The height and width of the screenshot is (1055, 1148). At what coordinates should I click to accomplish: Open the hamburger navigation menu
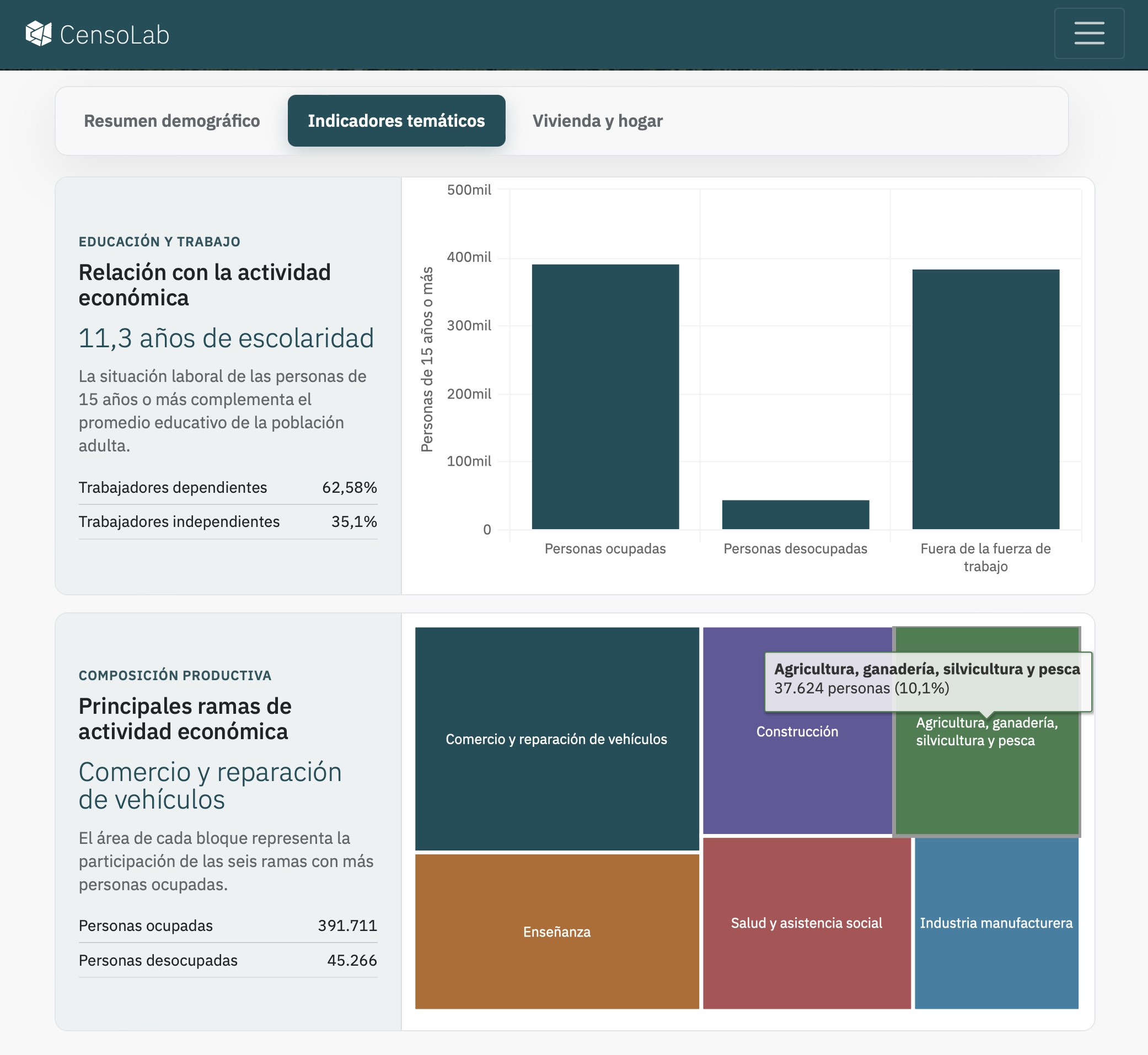[1088, 33]
